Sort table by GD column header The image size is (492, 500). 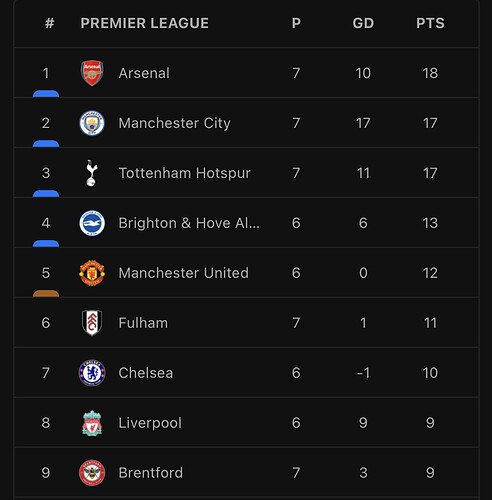point(363,23)
